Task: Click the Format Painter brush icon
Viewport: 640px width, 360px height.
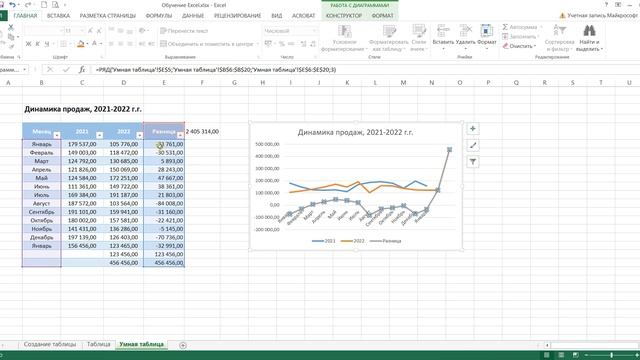Action: pos(11,47)
